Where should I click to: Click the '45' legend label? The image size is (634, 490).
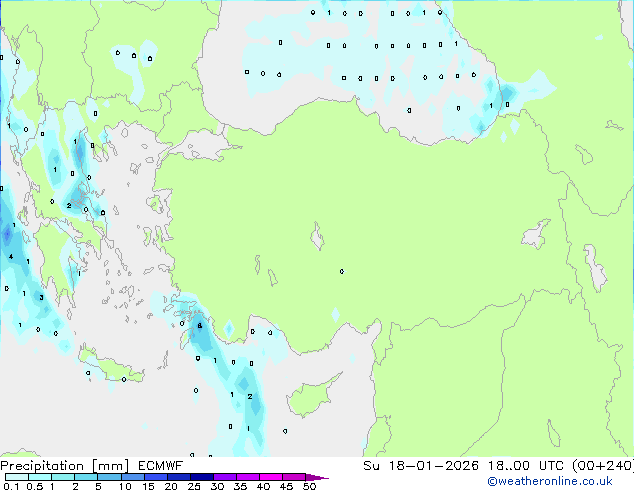coord(286,486)
